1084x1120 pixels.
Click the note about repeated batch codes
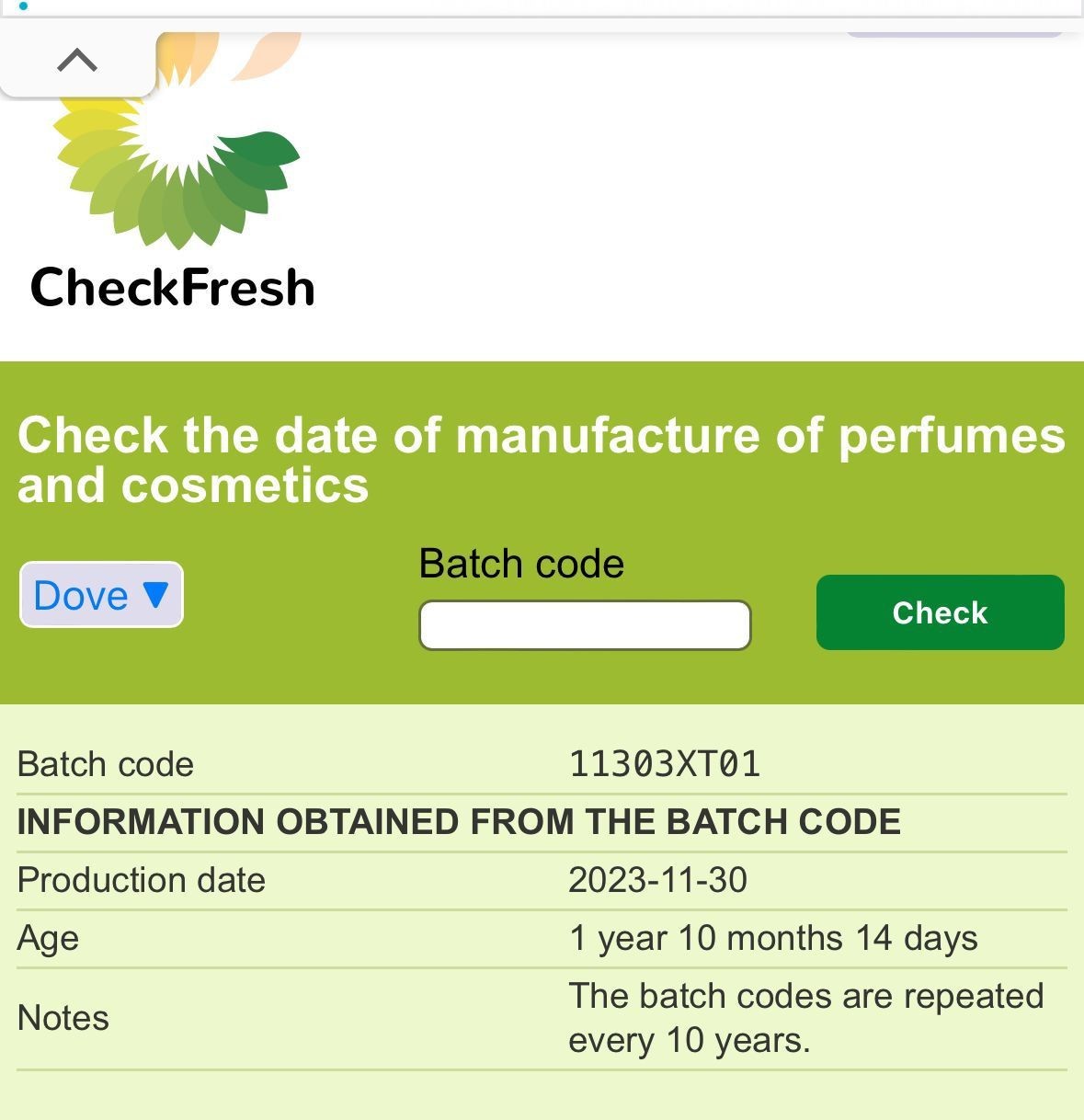click(805, 1018)
